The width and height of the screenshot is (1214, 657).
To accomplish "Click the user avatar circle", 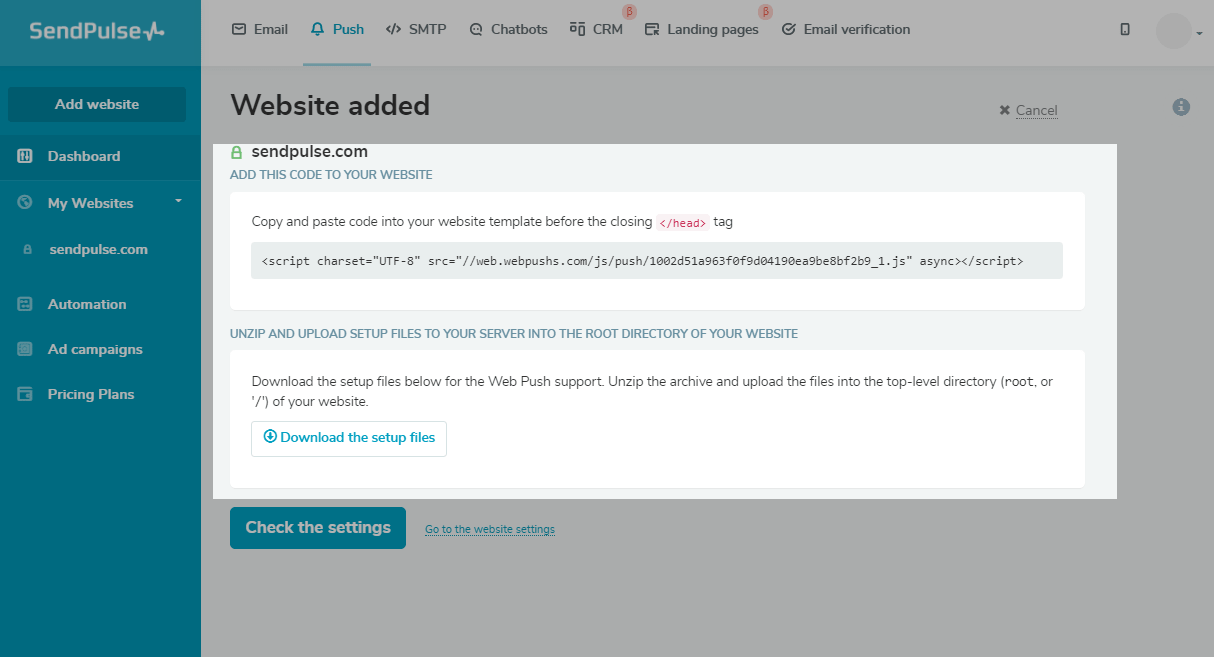I will tap(1173, 31).
